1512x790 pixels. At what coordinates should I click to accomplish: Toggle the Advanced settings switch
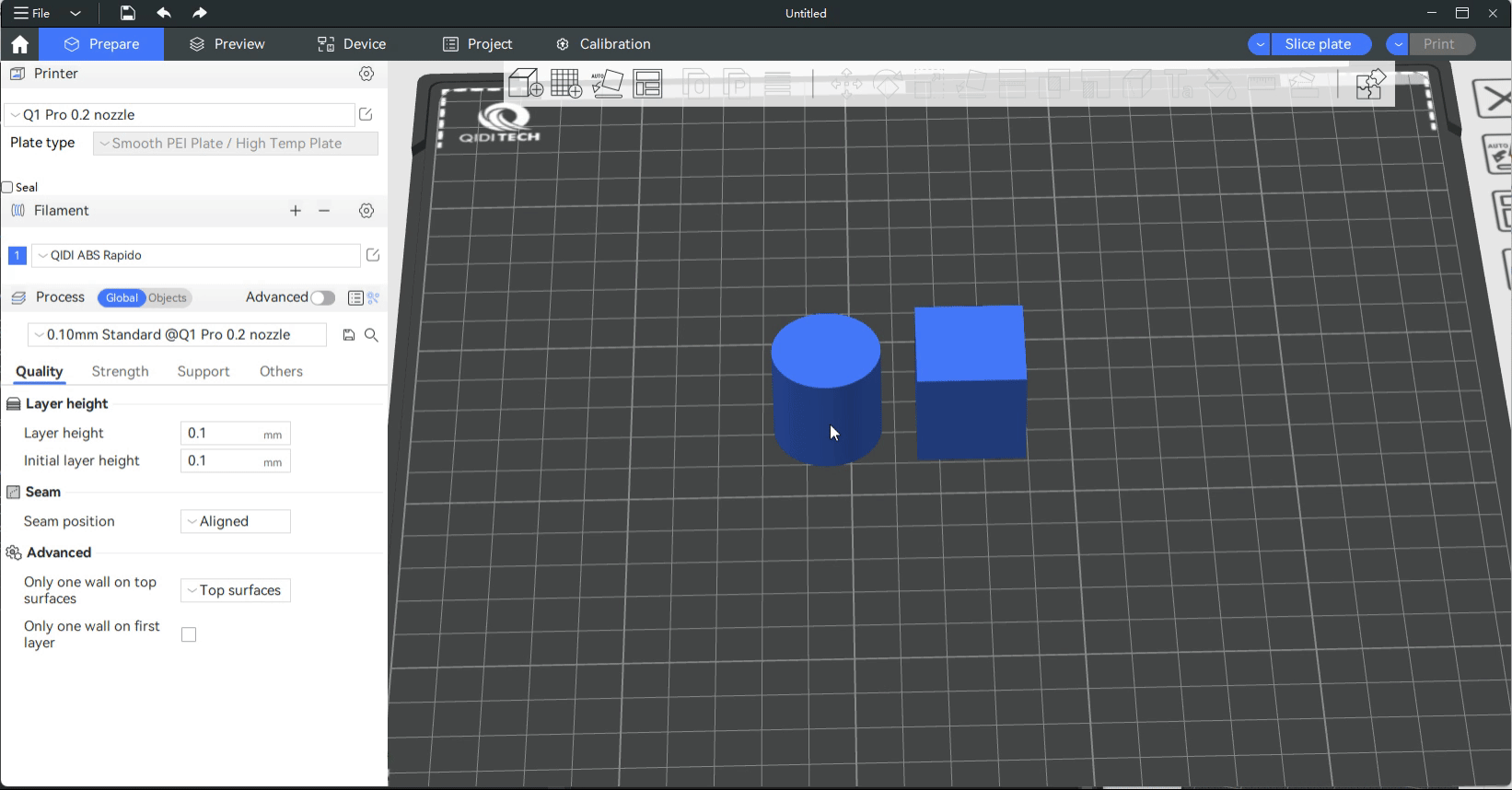pyautogui.click(x=322, y=297)
